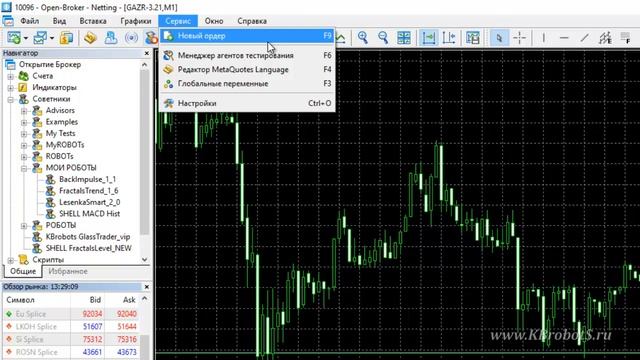Click the Eu Splice symbol row
The height and width of the screenshot is (360, 640).
coord(71,314)
